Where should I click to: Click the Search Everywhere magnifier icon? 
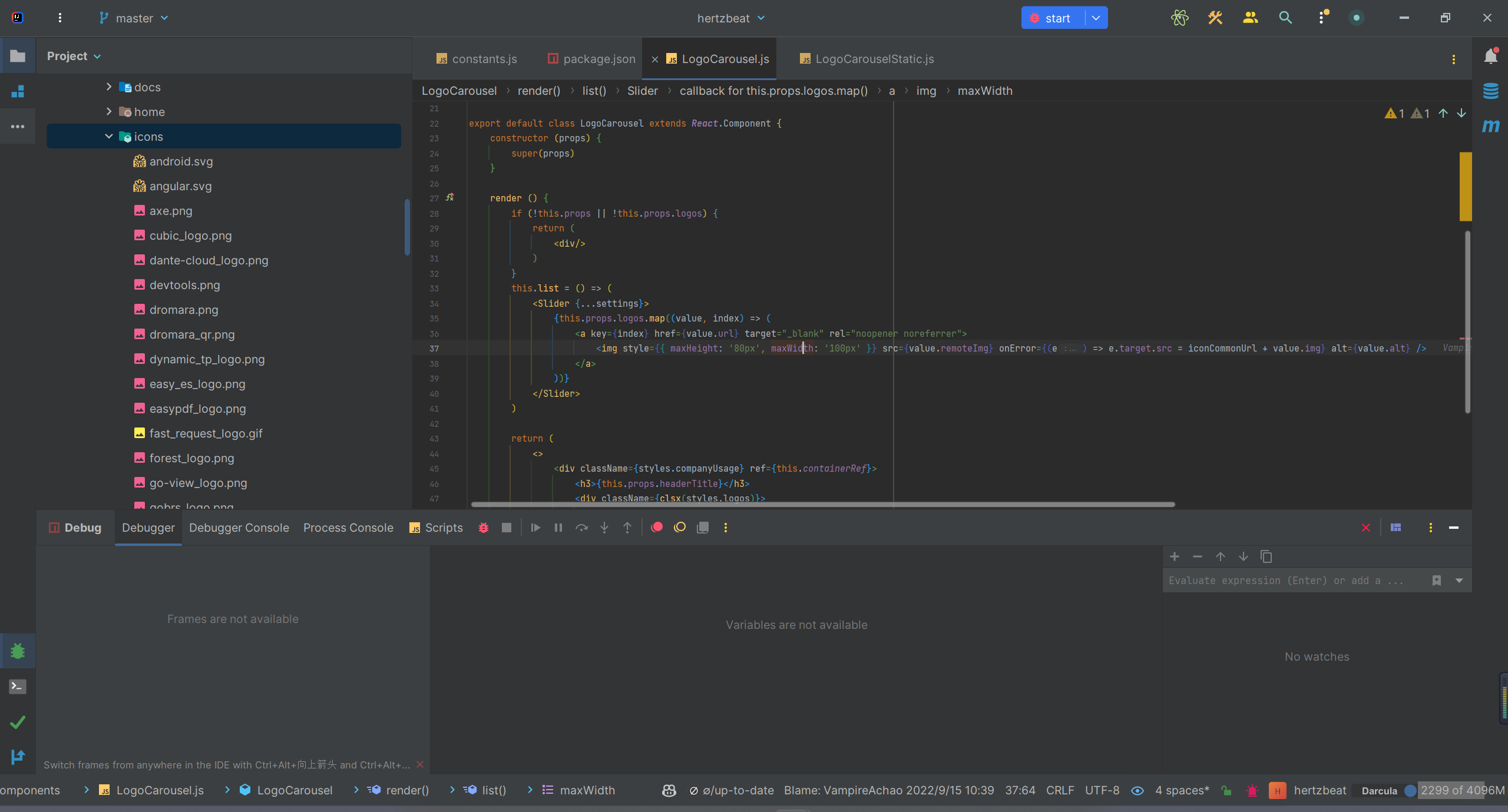tap(1285, 18)
